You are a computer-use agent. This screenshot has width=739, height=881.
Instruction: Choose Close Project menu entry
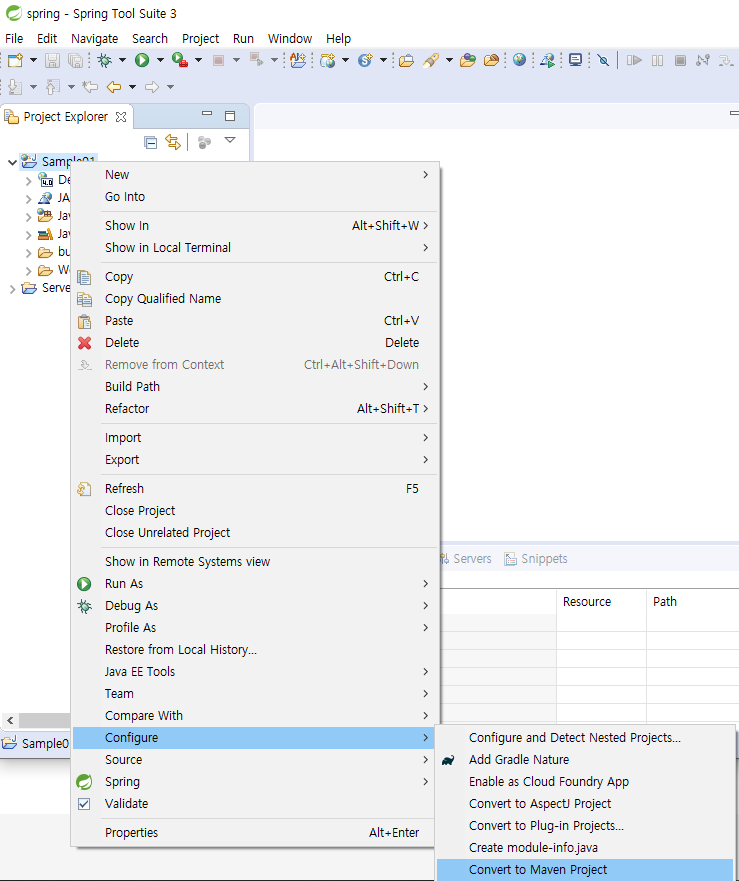click(x=253, y=511)
